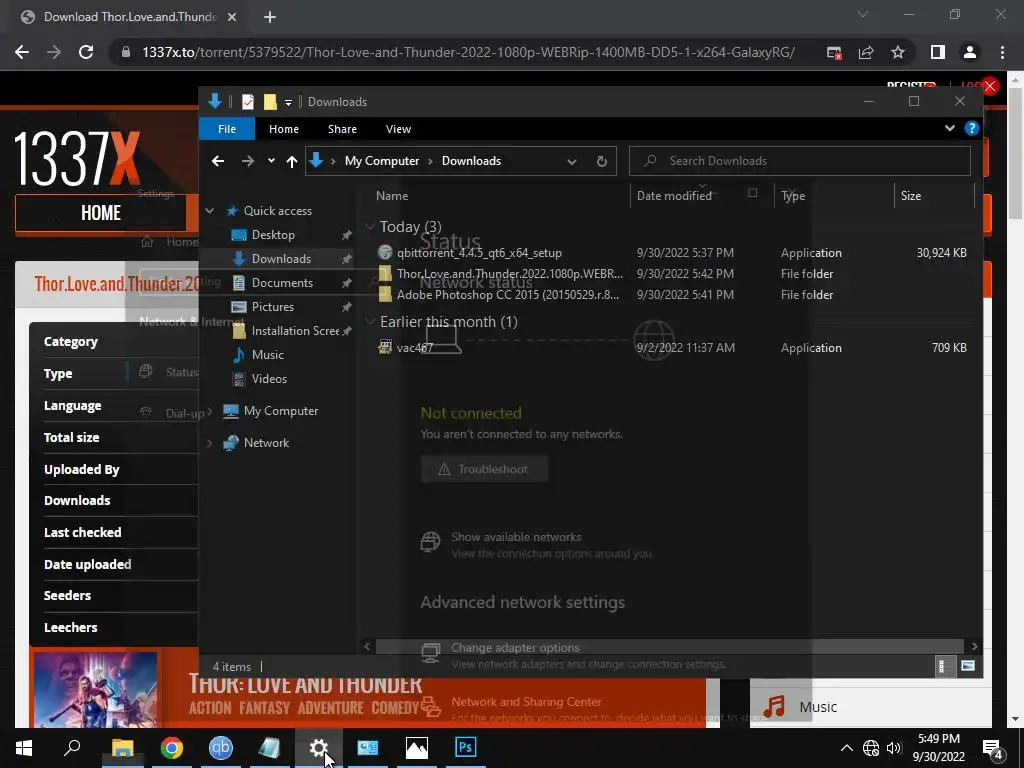Click New folder icon in Explorer title bar
Screen dimensions: 1024x768
tap(270, 102)
